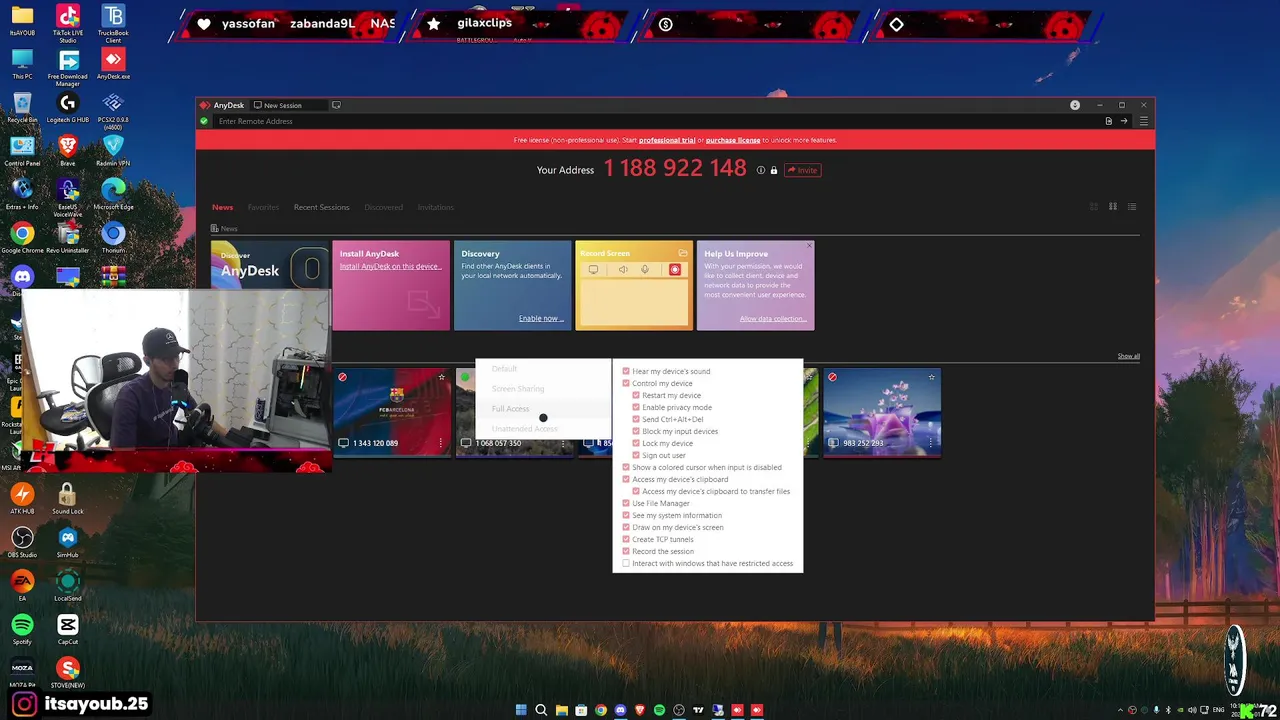The height and width of the screenshot is (720, 1280).
Task: Switch to the Recent Sessions tab
Action: coord(321,207)
